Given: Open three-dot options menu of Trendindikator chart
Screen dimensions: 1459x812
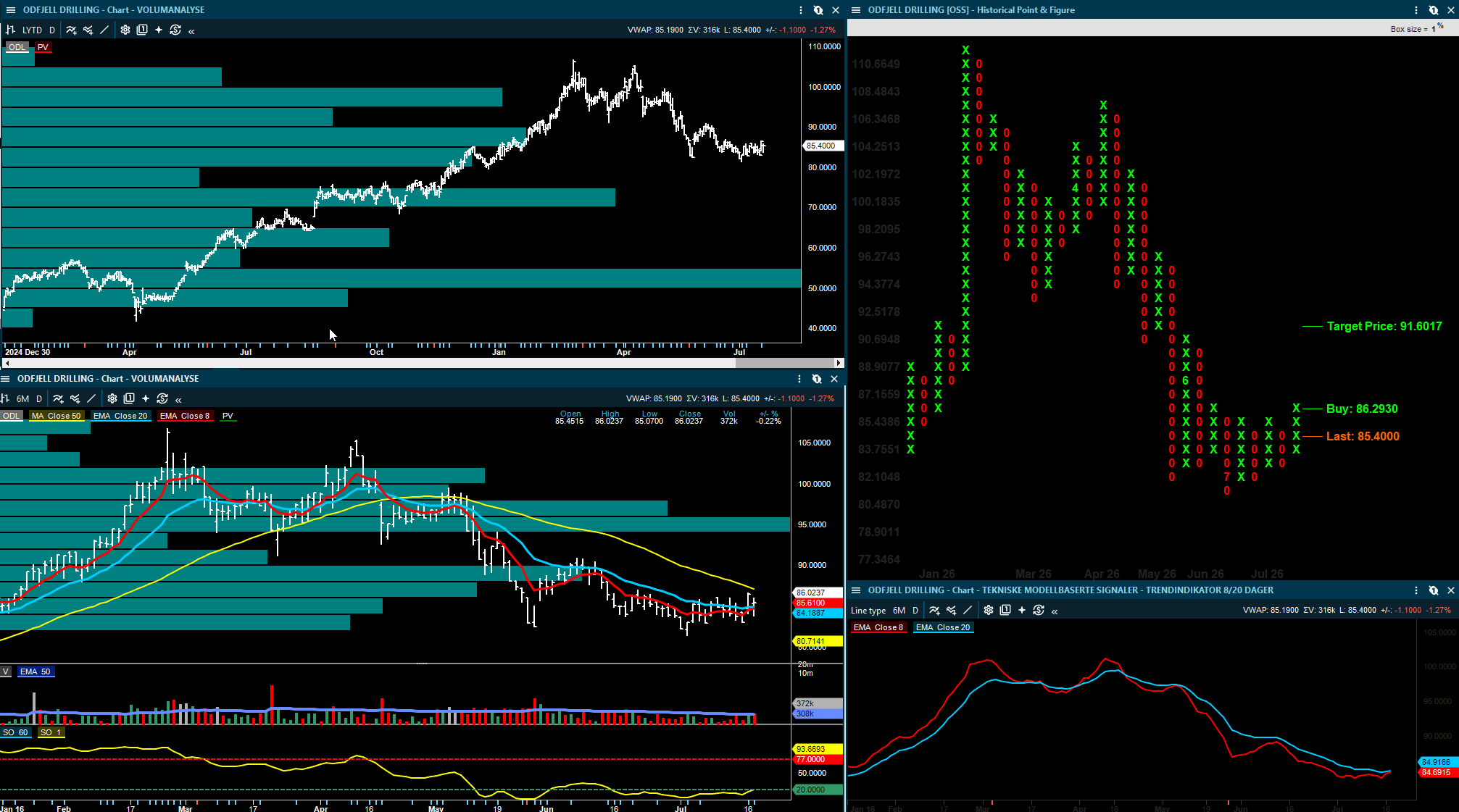Looking at the screenshot, I should point(1416,590).
